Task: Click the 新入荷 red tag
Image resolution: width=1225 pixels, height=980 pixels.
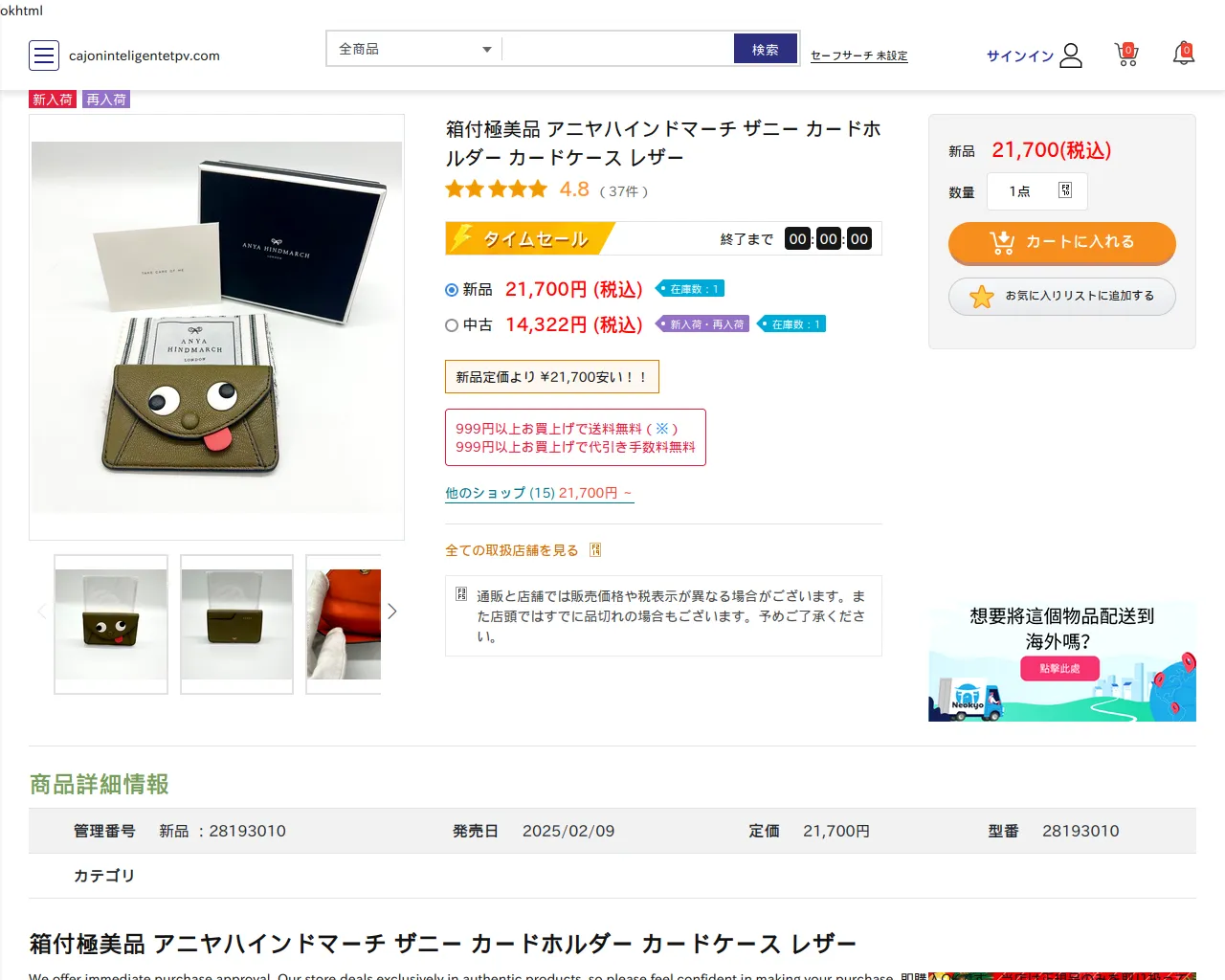Action: point(53,100)
